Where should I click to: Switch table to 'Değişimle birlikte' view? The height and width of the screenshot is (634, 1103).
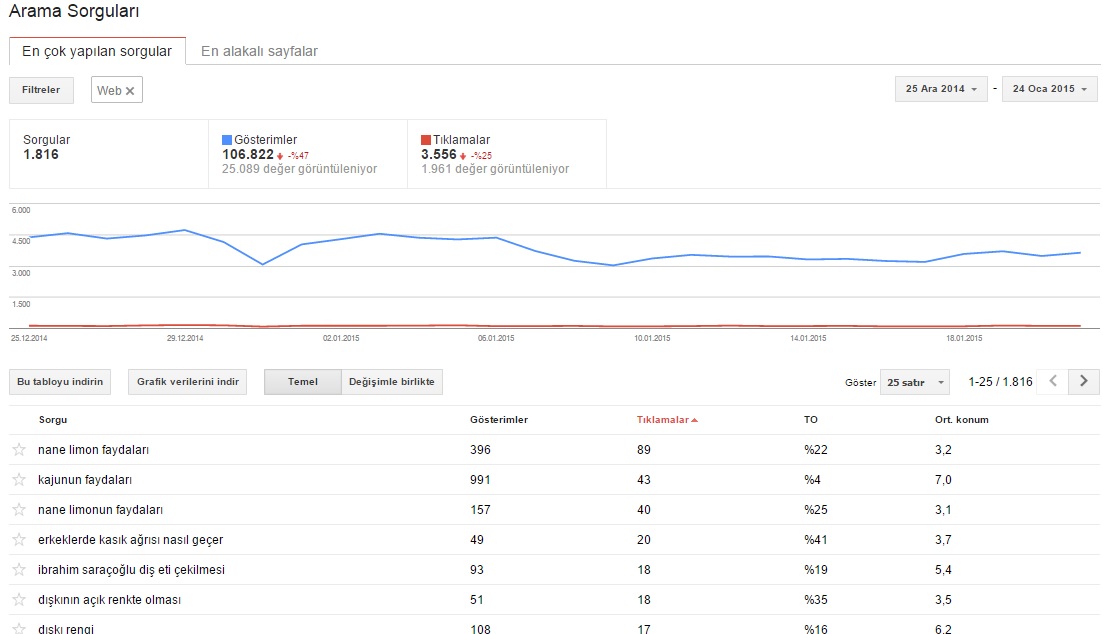(x=391, y=382)
